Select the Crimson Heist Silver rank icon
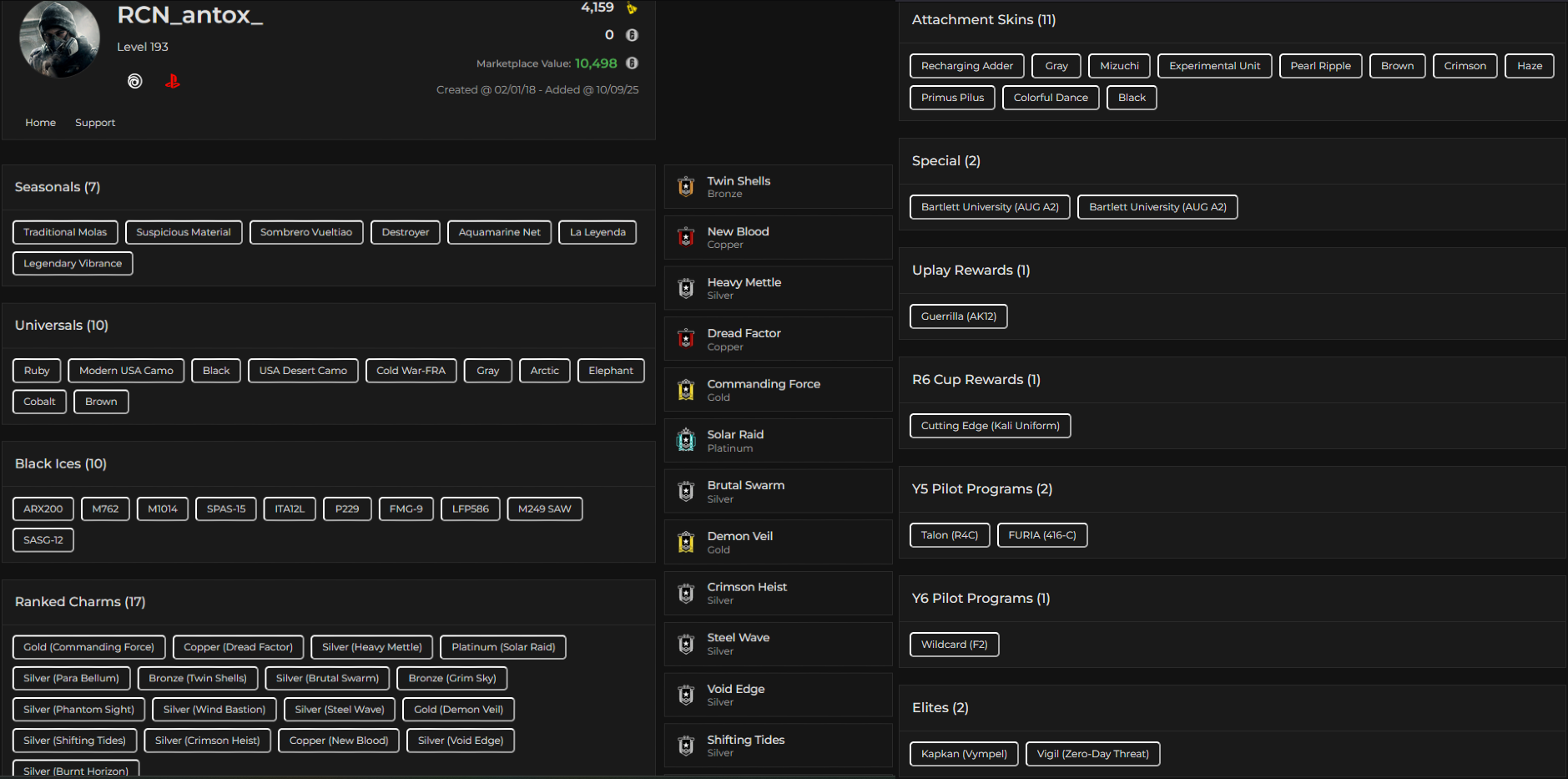1568x779 pixels. pyautogui.click(x=686, y=594)
